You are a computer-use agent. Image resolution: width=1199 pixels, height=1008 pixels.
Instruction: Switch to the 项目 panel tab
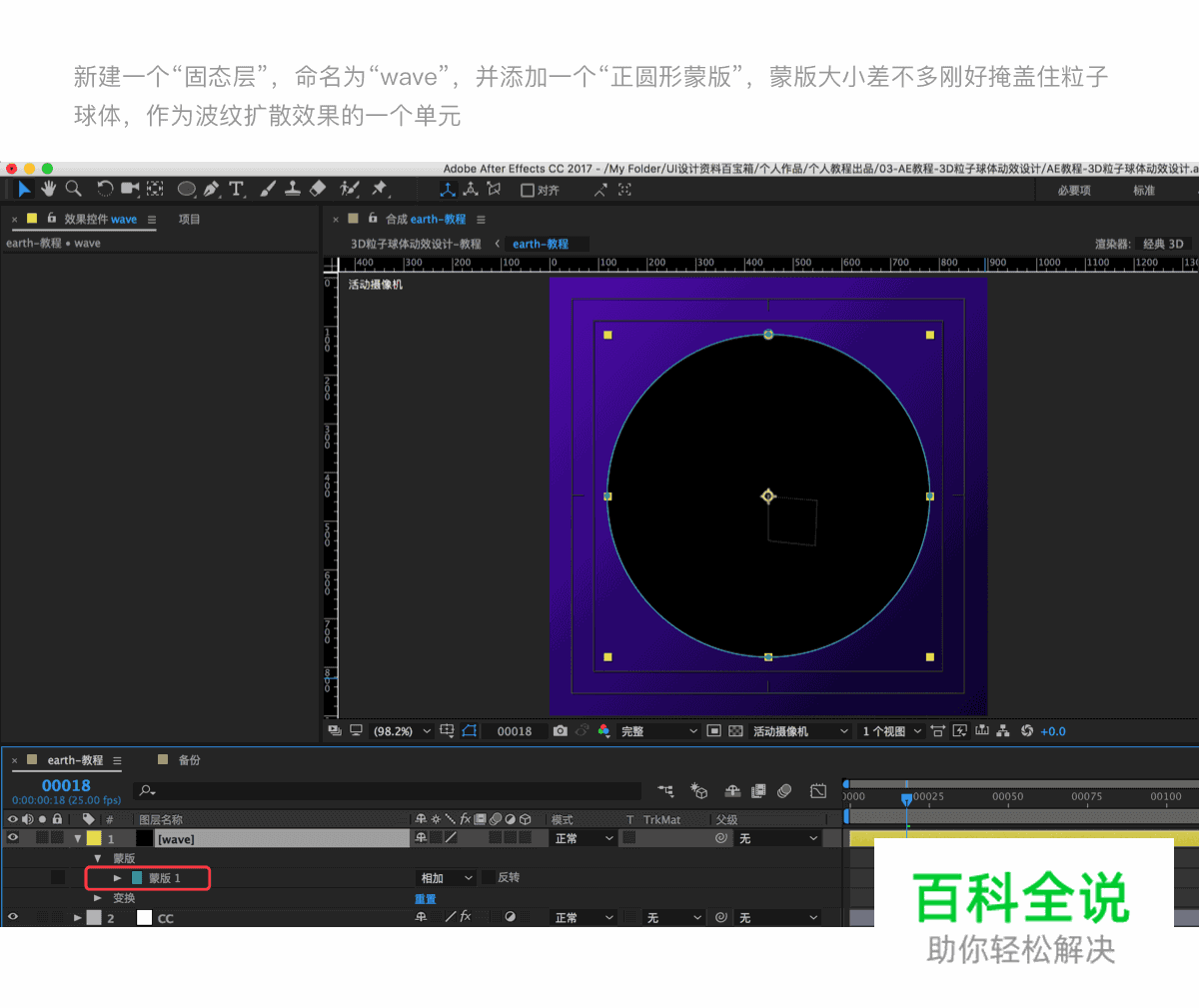[x=189, y=219]
